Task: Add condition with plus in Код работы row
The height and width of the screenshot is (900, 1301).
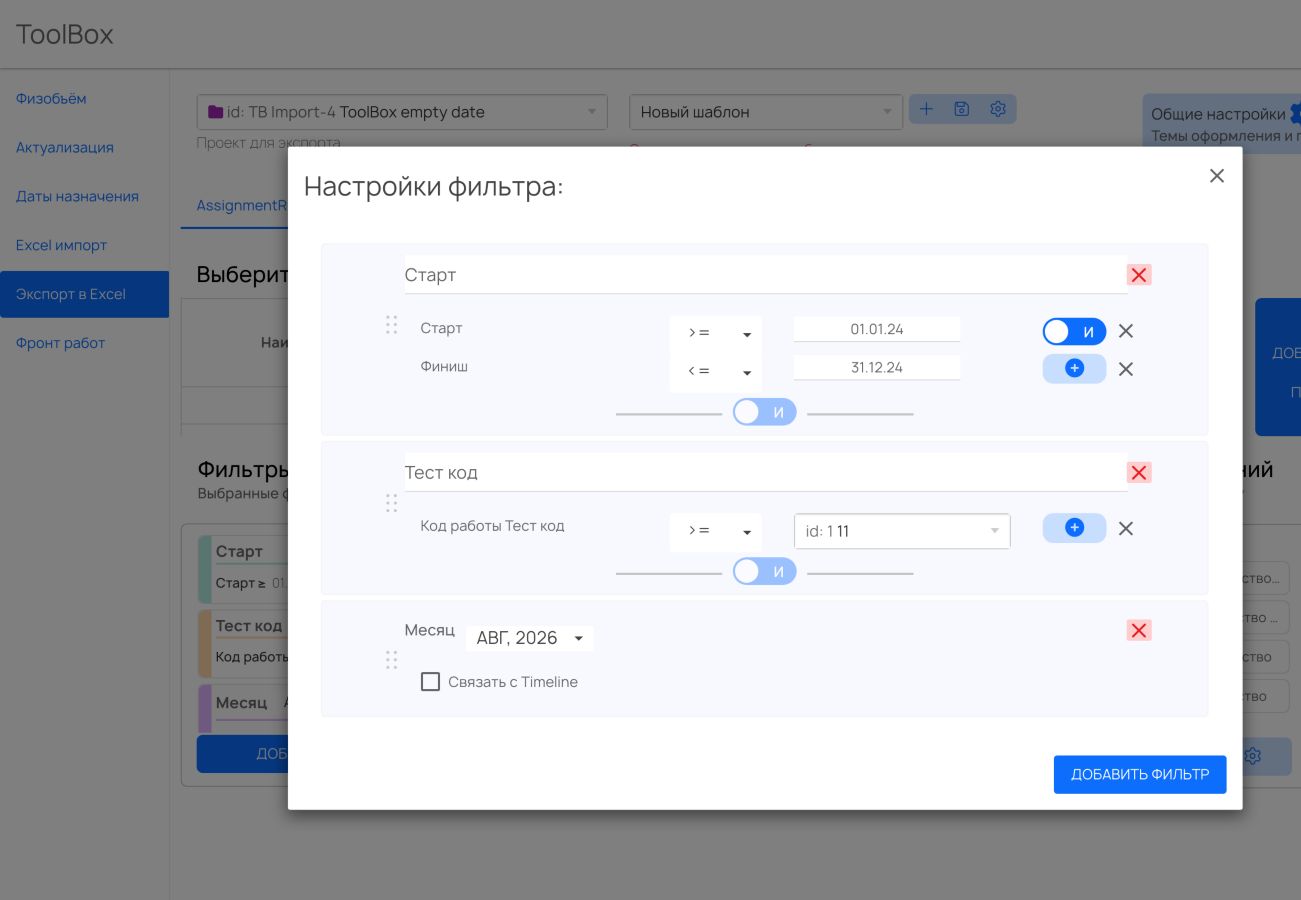Action: tap(1074, 528)
